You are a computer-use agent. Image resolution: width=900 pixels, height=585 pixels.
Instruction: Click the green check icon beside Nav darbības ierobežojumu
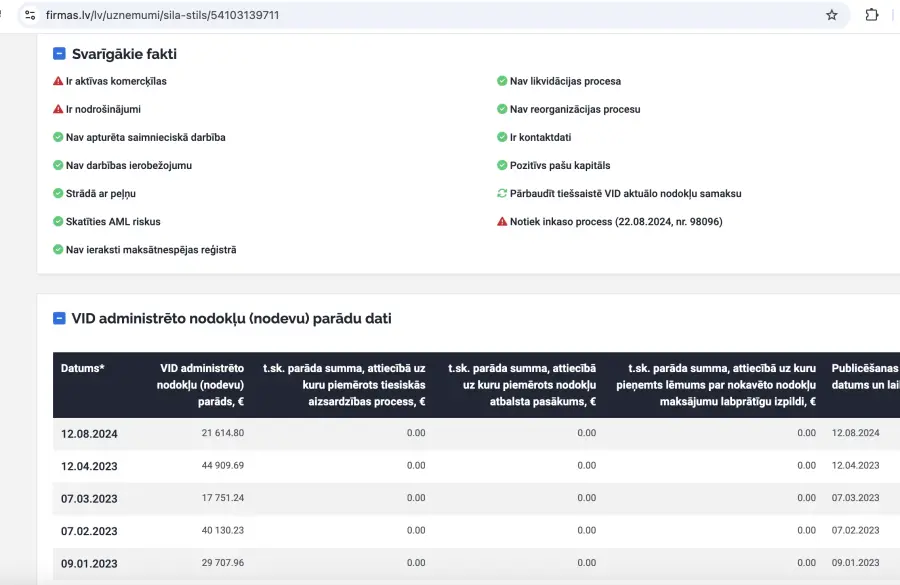[x=58, y=165]
